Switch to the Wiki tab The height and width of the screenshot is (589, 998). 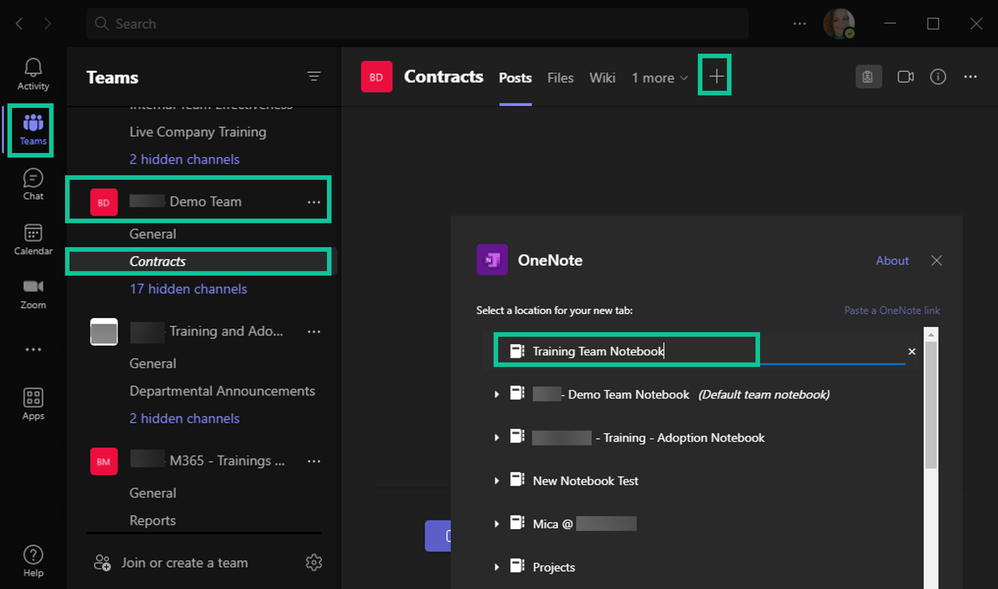tap(602, 78)
